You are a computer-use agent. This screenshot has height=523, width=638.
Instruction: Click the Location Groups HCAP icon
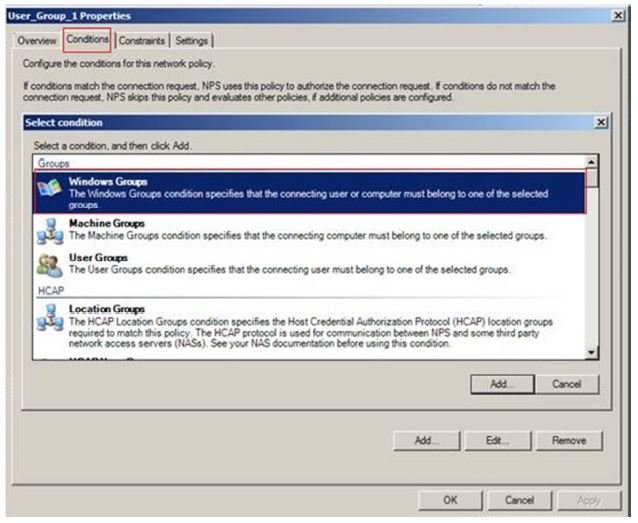[x=49, y=317]
